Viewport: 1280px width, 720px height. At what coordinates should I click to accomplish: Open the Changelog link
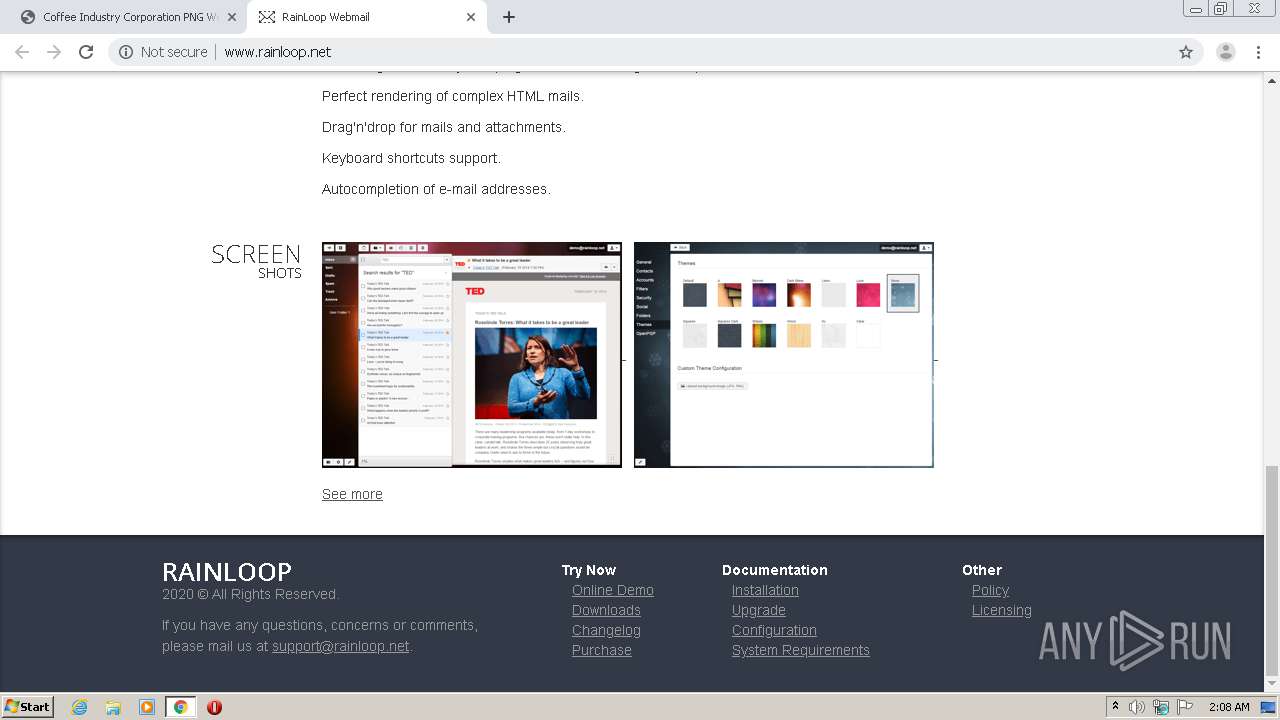(606, 630)
